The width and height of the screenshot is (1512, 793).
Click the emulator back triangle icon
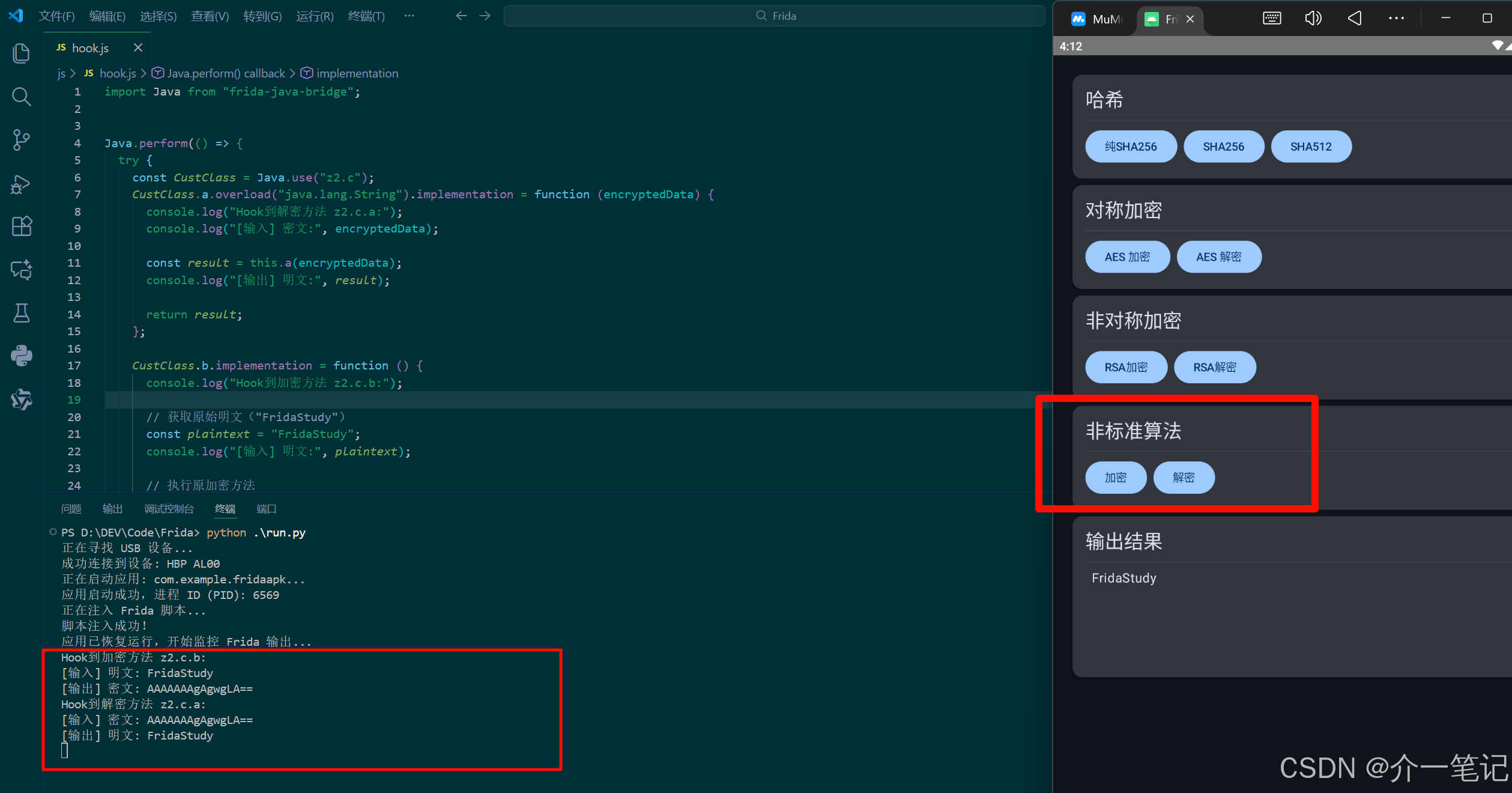(x=1354, y=19)
